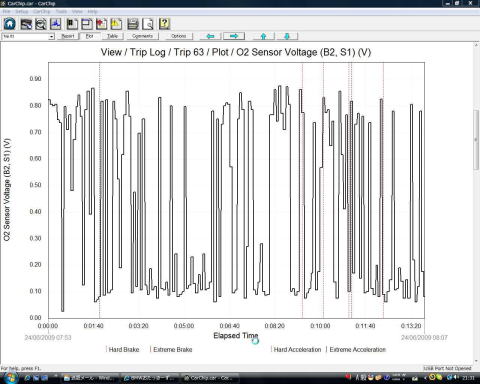The width and height of the screenshot is (480, 384).
Task: Click the right cyan arrow button
Action: [234, 36]
